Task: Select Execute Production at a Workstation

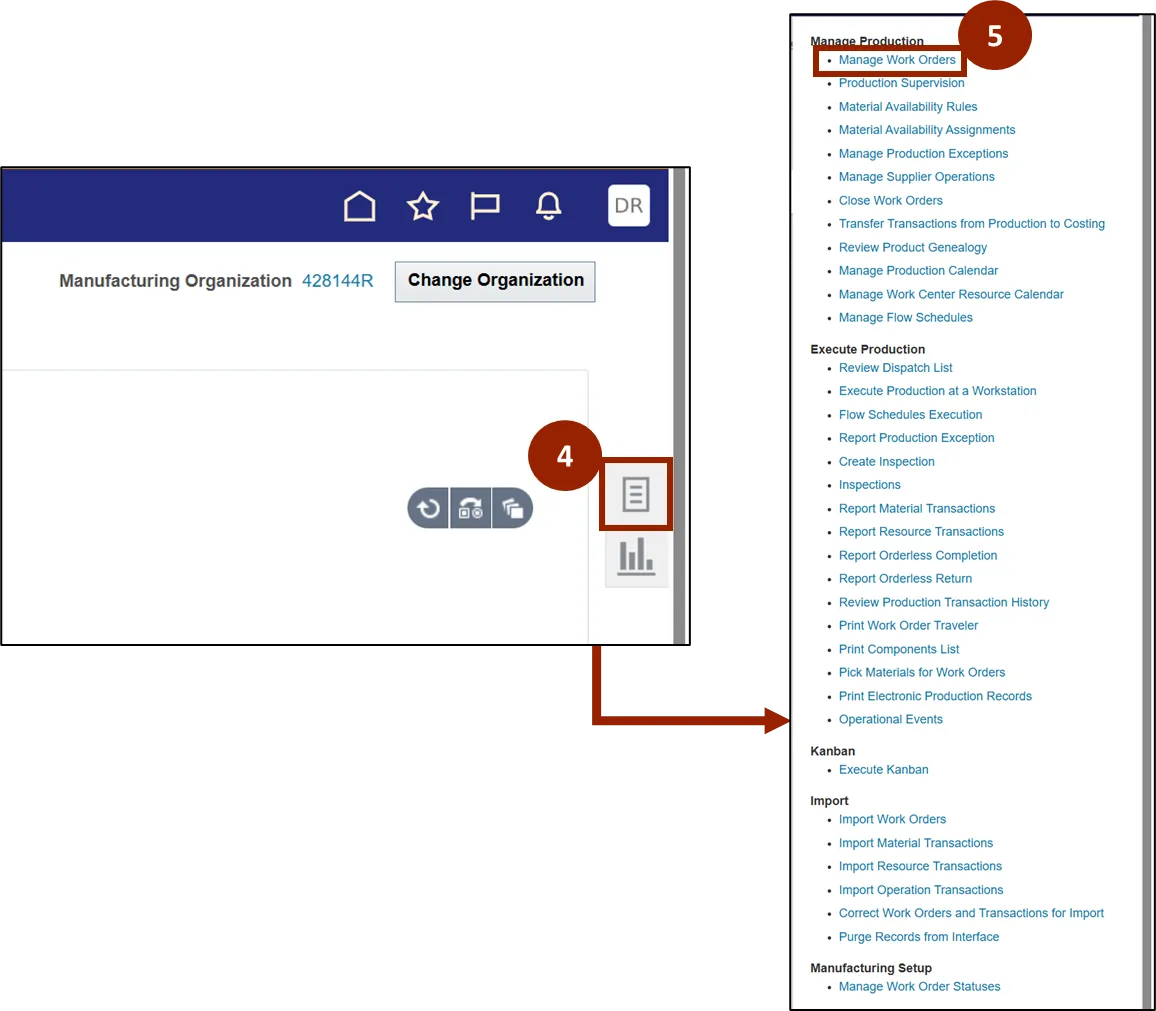Action: 937,391
